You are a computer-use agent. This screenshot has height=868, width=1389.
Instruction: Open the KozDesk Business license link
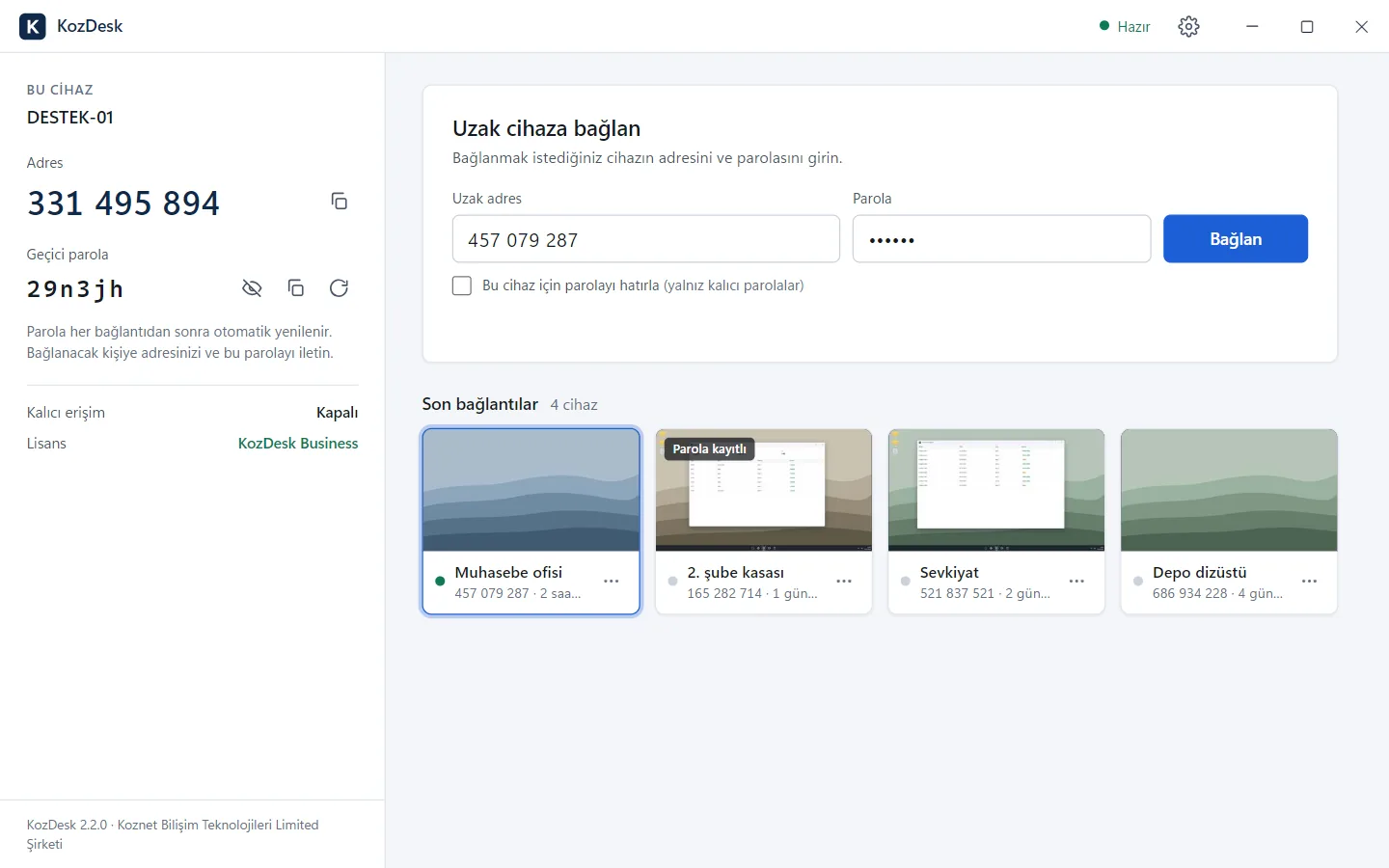pos(298,444)
